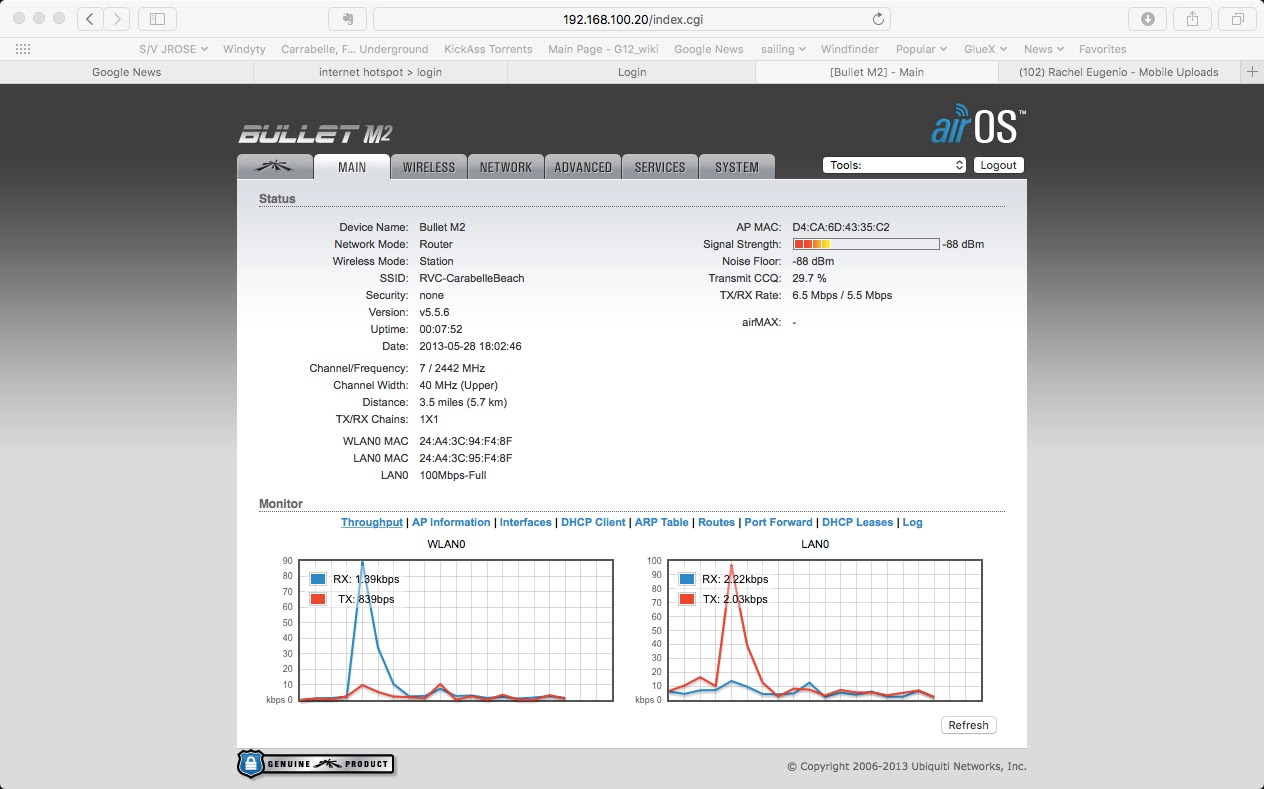This screenshot has width=1264, height=789.
Task: Open the Google News bookmark
Action: [709, 49]
